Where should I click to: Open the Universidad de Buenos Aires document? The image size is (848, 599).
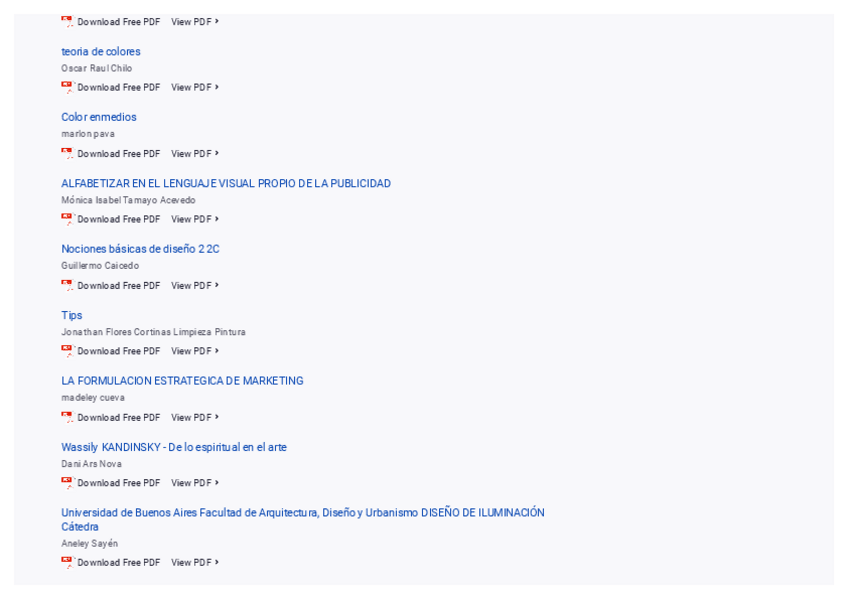[303, 513]
